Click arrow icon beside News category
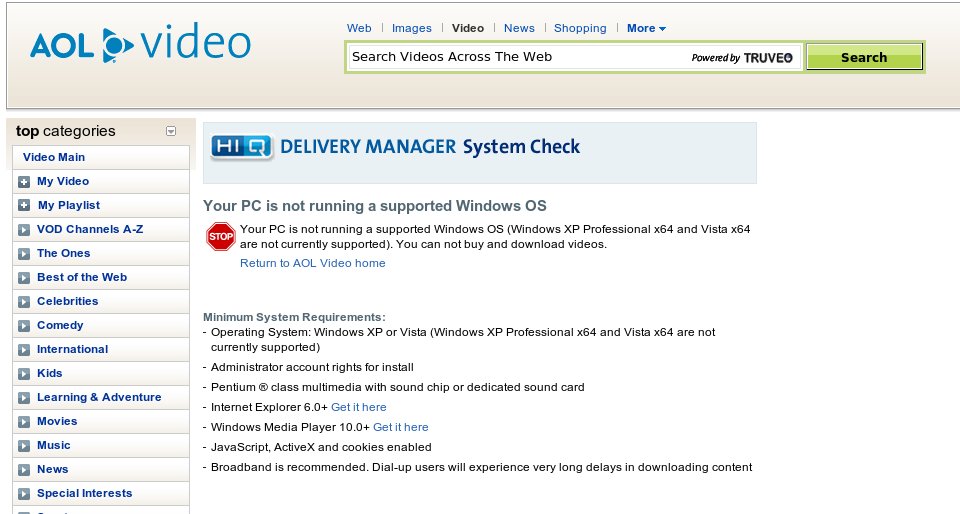This screenshot has height=514, width=960. 24,469
